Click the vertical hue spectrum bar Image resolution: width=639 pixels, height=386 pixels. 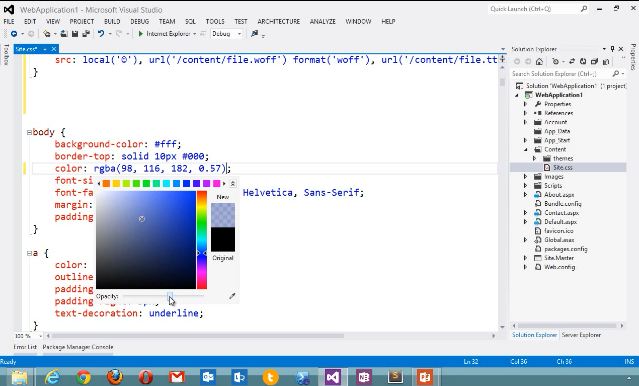click(202, 240)
